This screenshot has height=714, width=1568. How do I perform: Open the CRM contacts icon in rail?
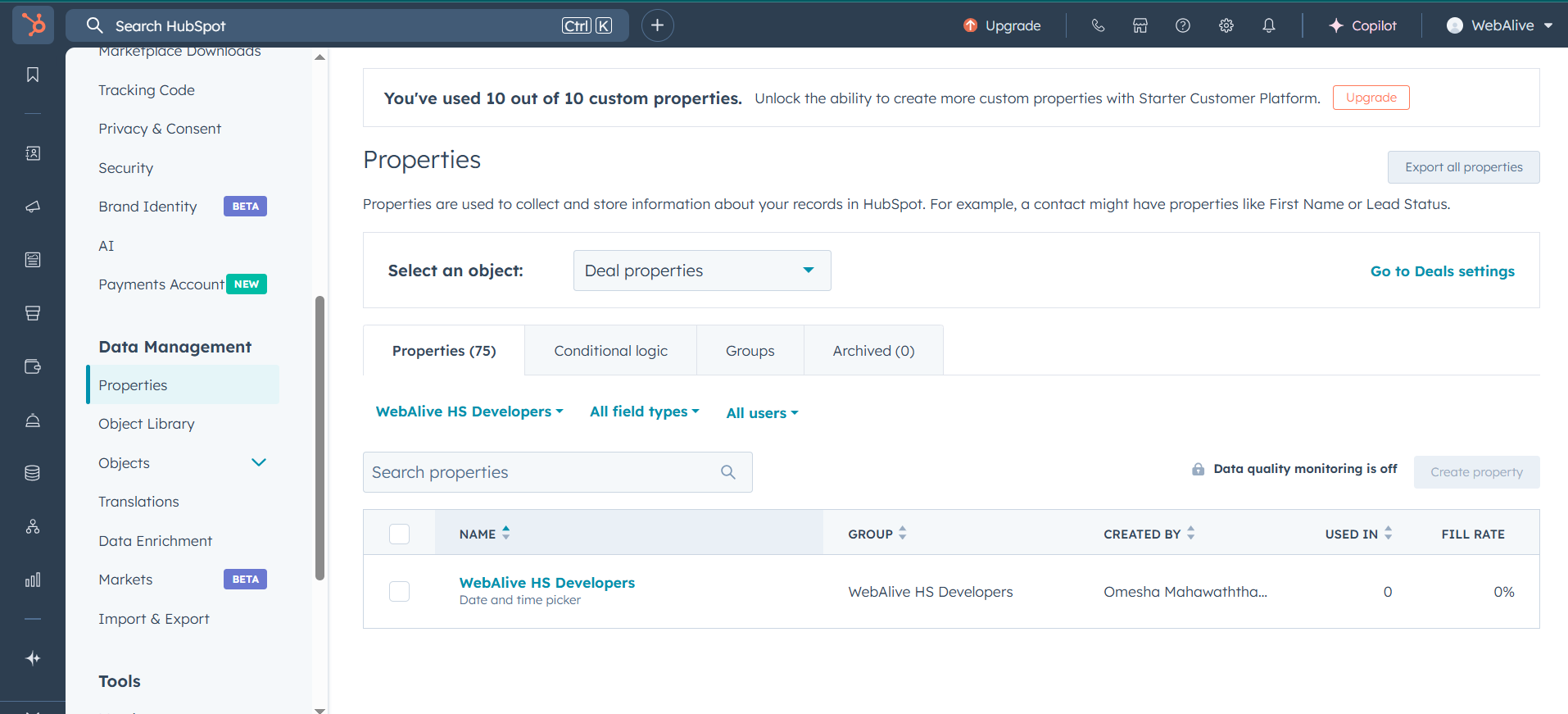(x=33, y=153)
